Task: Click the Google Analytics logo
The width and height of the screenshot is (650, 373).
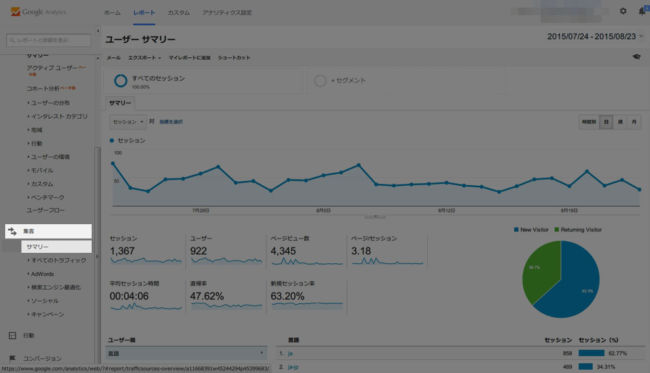Action: [38, 12]
